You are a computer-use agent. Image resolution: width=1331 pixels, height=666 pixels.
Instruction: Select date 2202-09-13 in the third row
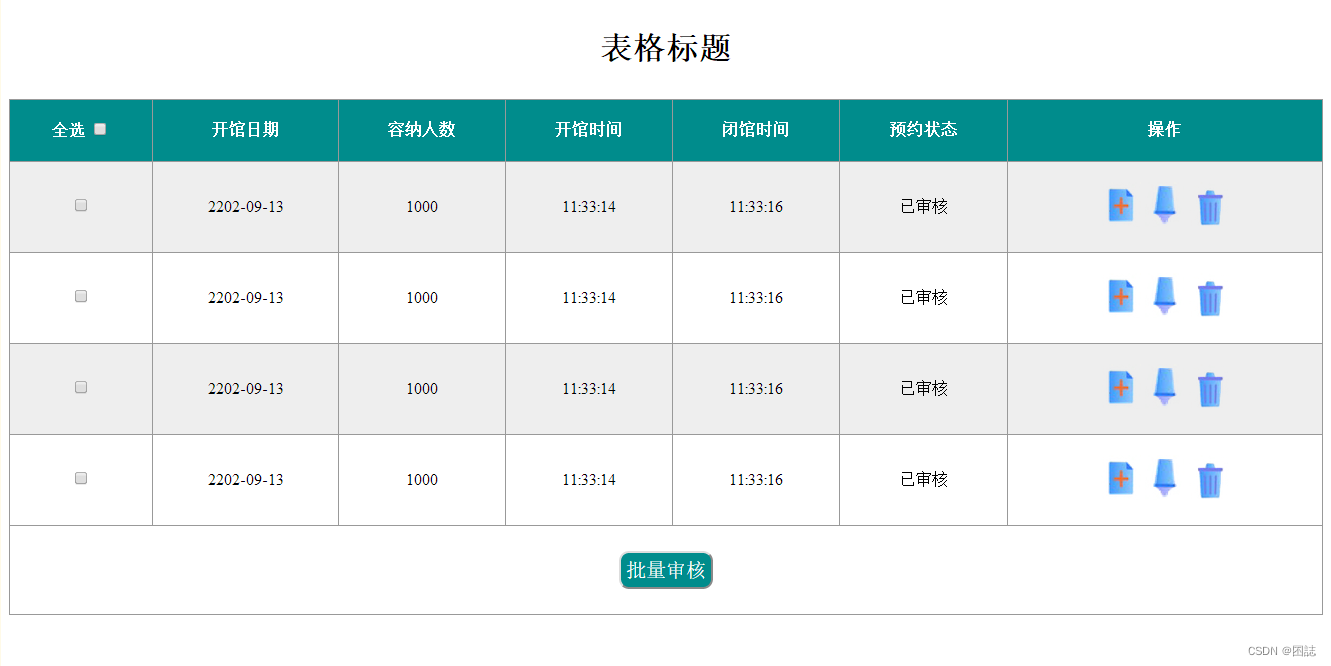(x=246, y=389)
